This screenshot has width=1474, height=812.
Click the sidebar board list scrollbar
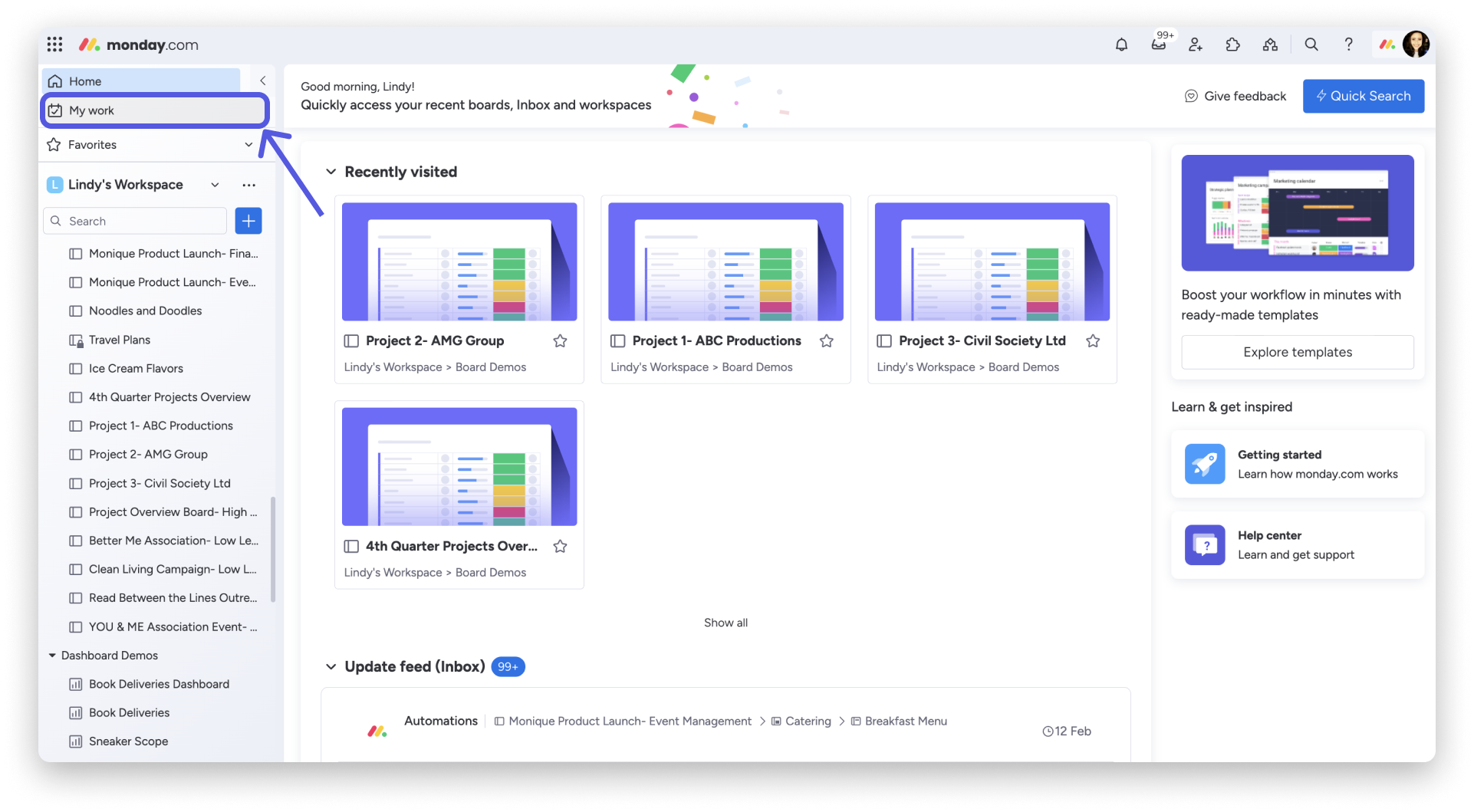(x=273, y=548)
